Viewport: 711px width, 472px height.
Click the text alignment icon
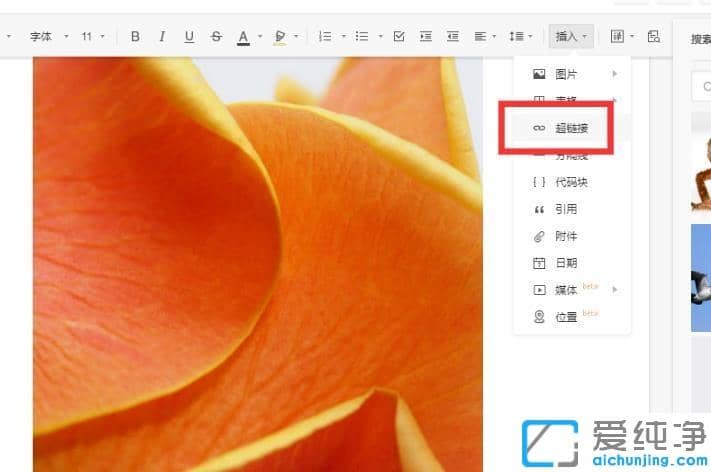480,36
